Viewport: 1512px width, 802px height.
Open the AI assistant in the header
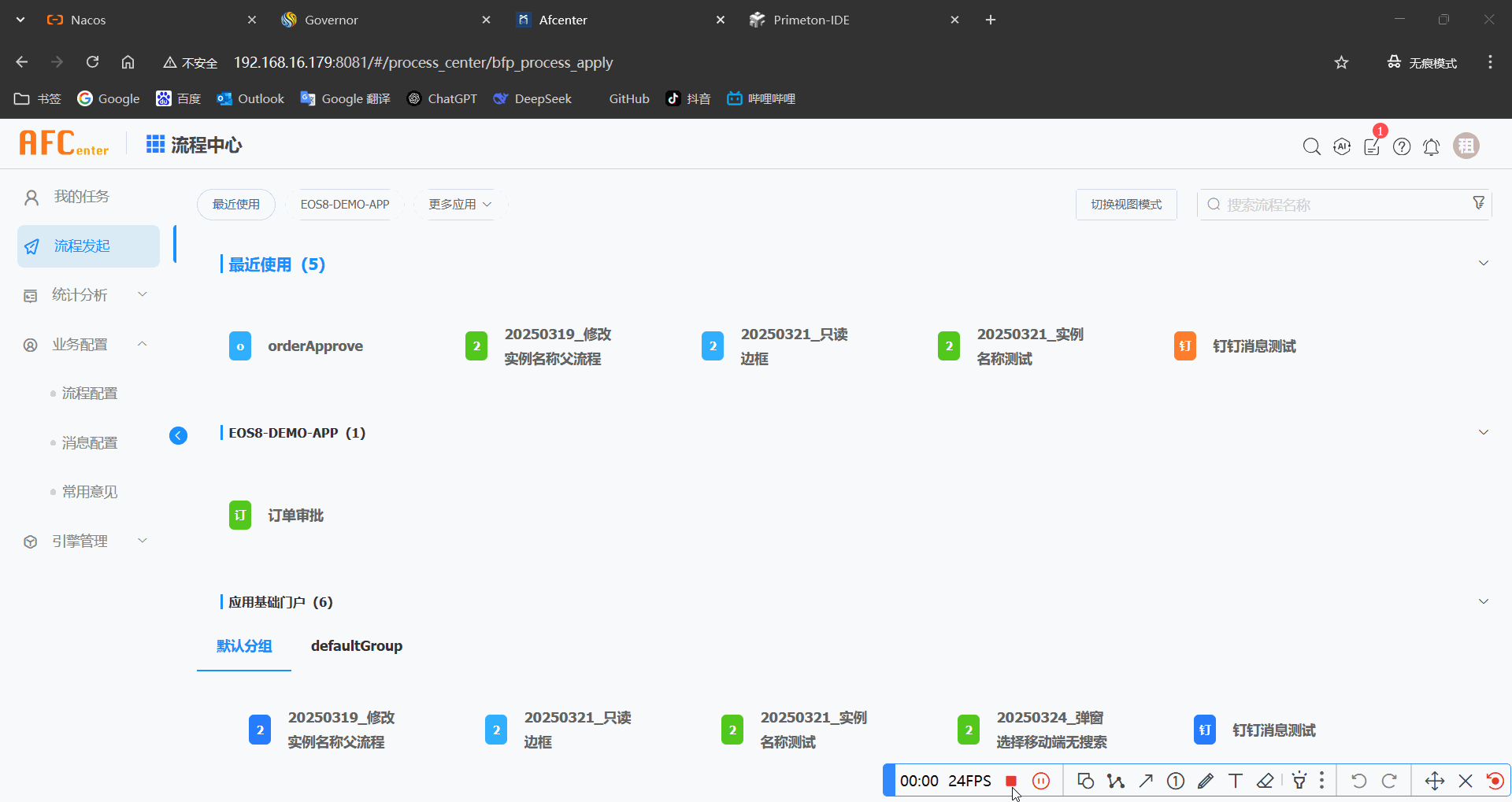pyautogui.click(x=1341, y=146)
